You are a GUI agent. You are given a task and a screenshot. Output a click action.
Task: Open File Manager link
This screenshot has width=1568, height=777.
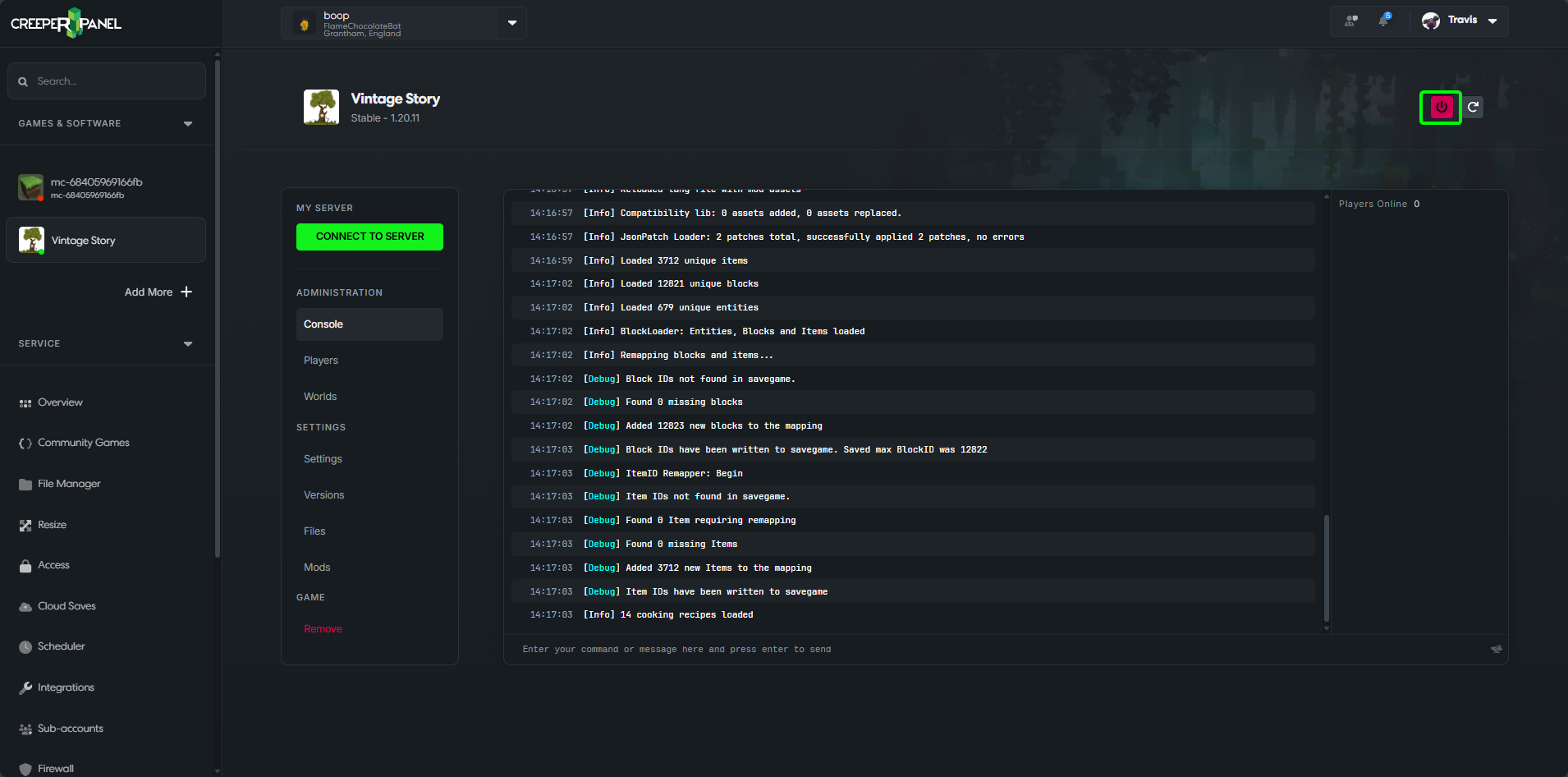69,484
